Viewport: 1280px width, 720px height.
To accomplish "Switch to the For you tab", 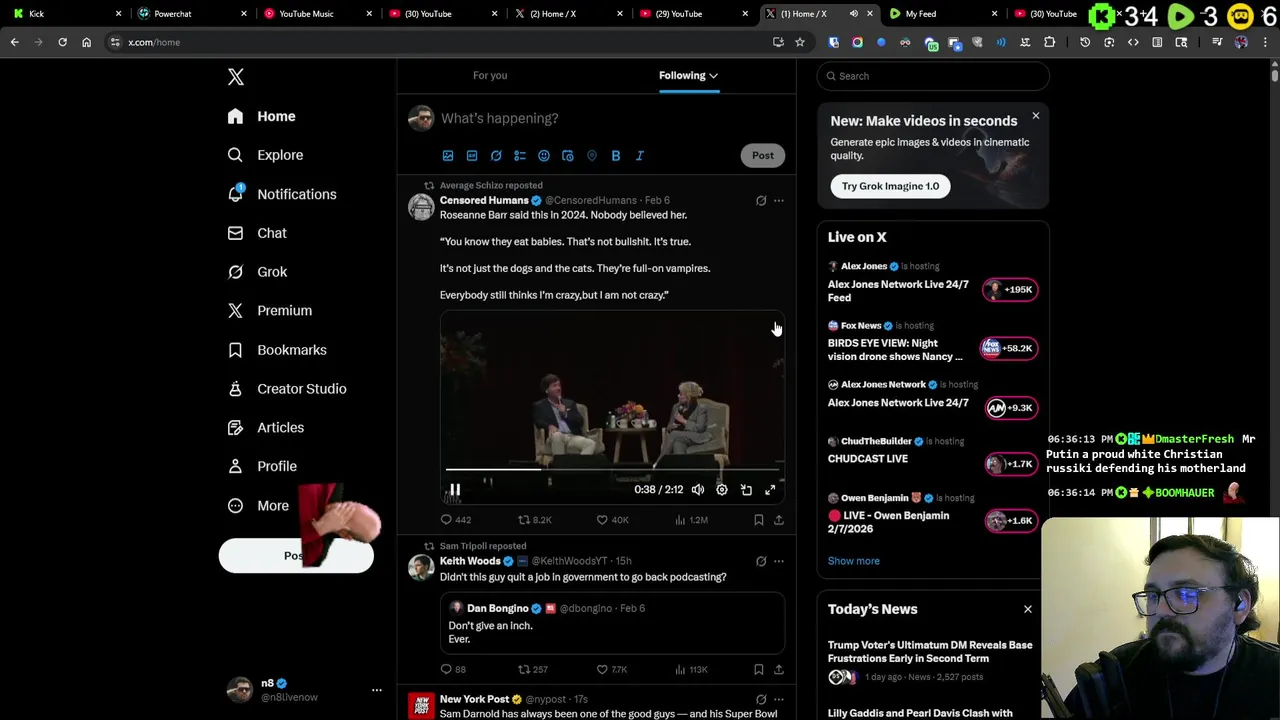I will pyautogui.click(x=490, y=75).
